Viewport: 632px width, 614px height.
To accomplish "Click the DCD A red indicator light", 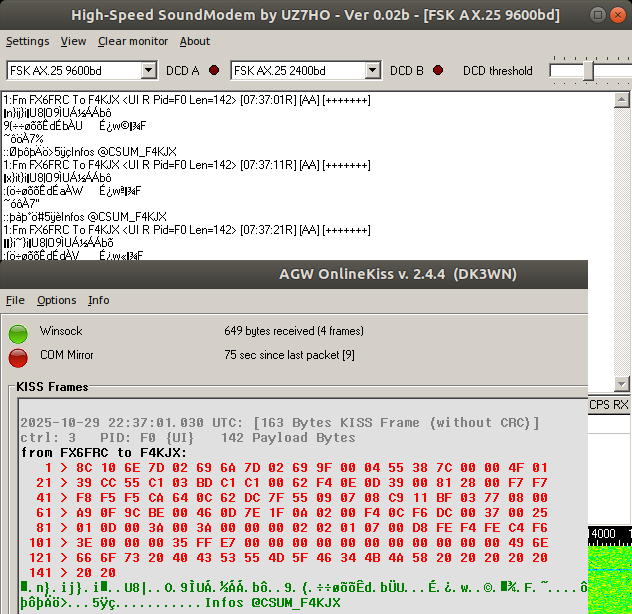I will [214, 71].
